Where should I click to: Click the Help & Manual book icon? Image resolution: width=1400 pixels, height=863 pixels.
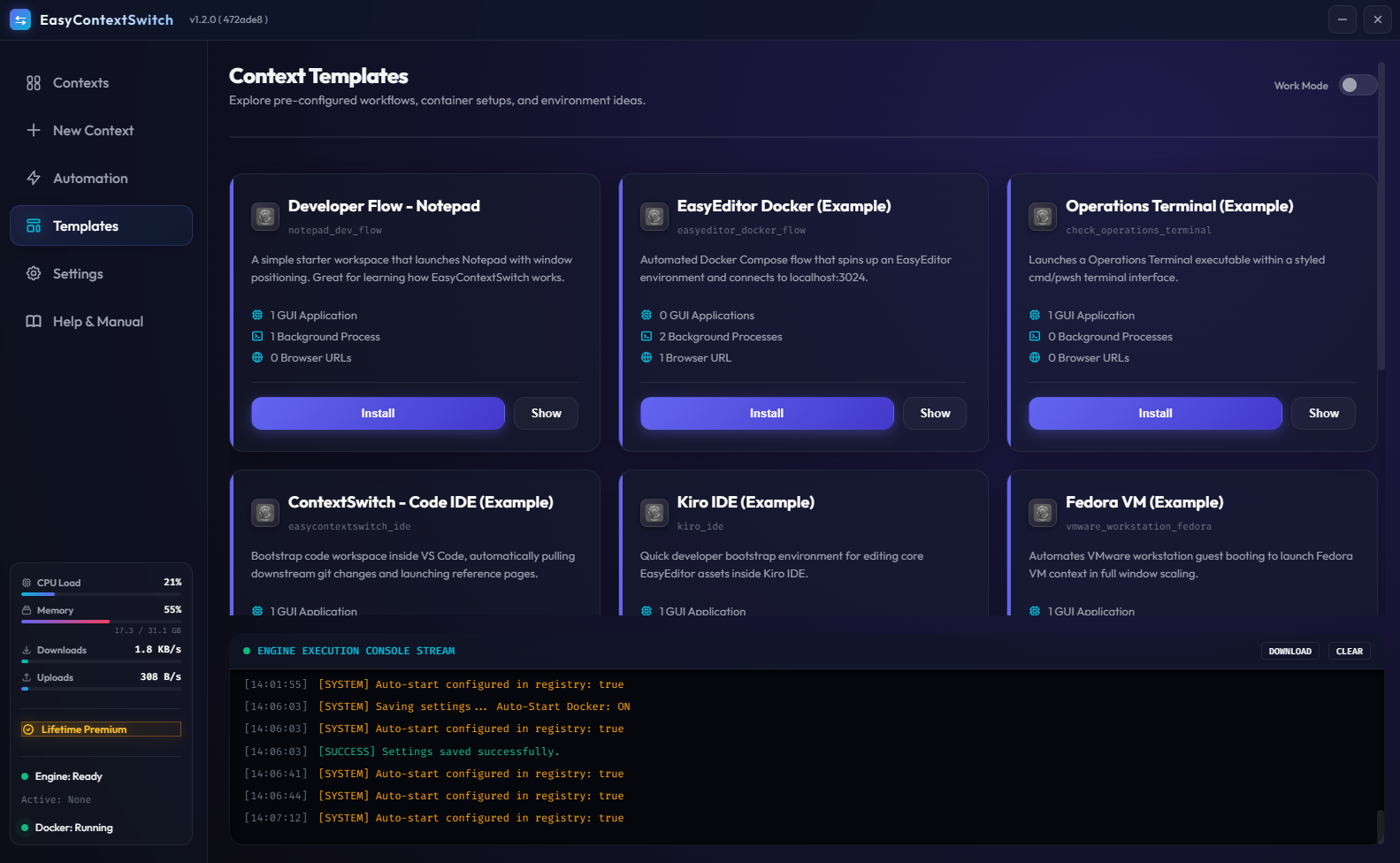[34, 321]
